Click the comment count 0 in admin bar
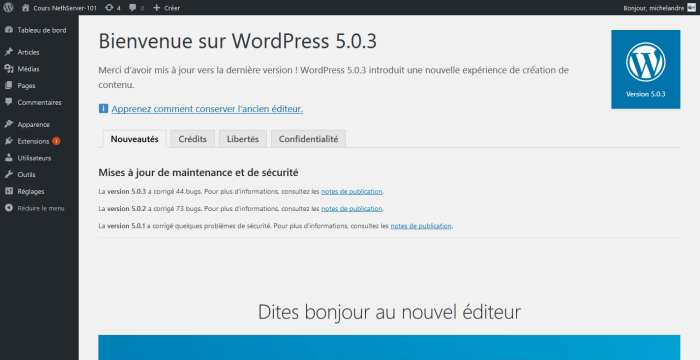This screenshot has width=700, height=360. pos(142,8)
